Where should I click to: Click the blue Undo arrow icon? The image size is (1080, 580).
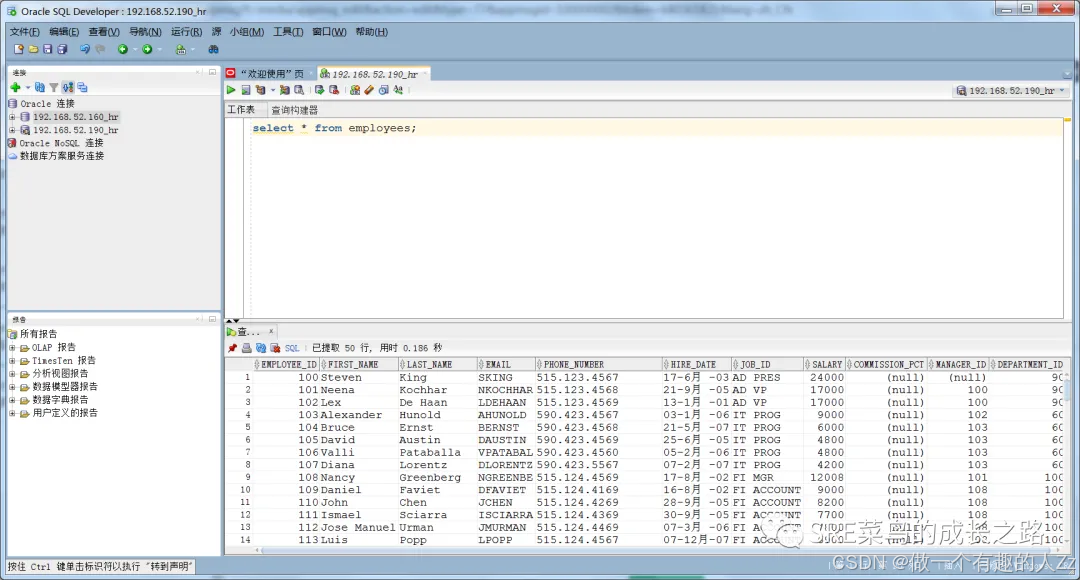coord(85,49)
